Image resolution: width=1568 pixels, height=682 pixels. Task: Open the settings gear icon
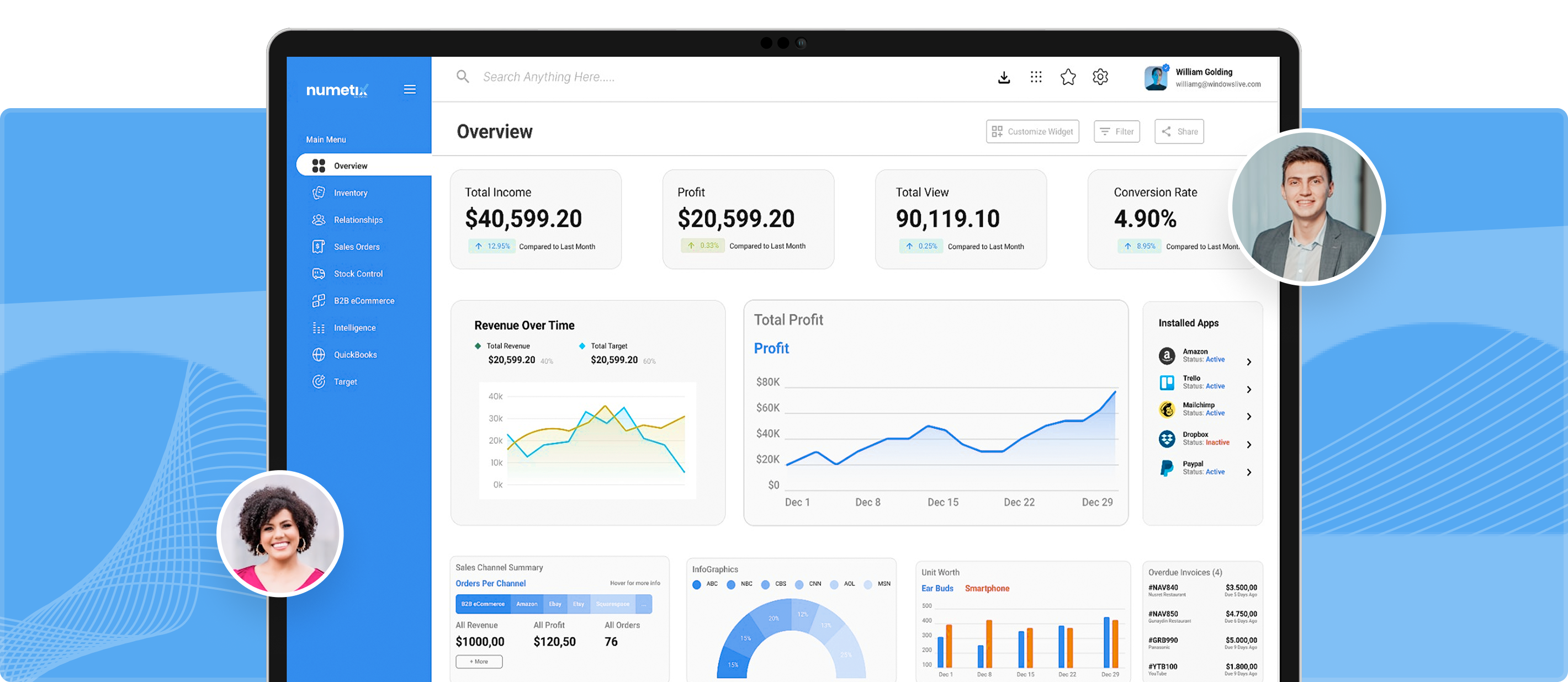pos(1100,77)
